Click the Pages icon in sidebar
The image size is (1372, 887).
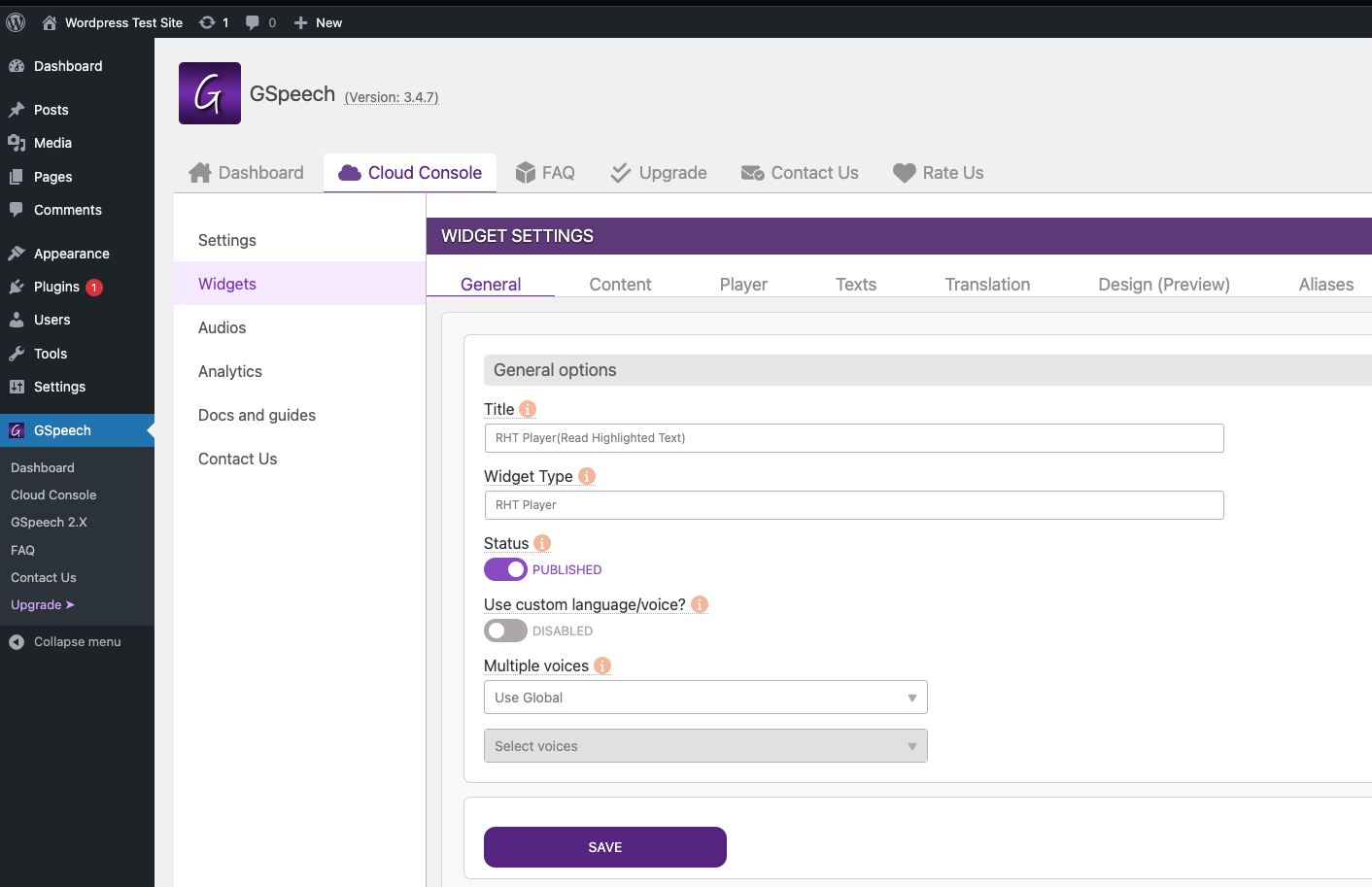pos(17,177)
